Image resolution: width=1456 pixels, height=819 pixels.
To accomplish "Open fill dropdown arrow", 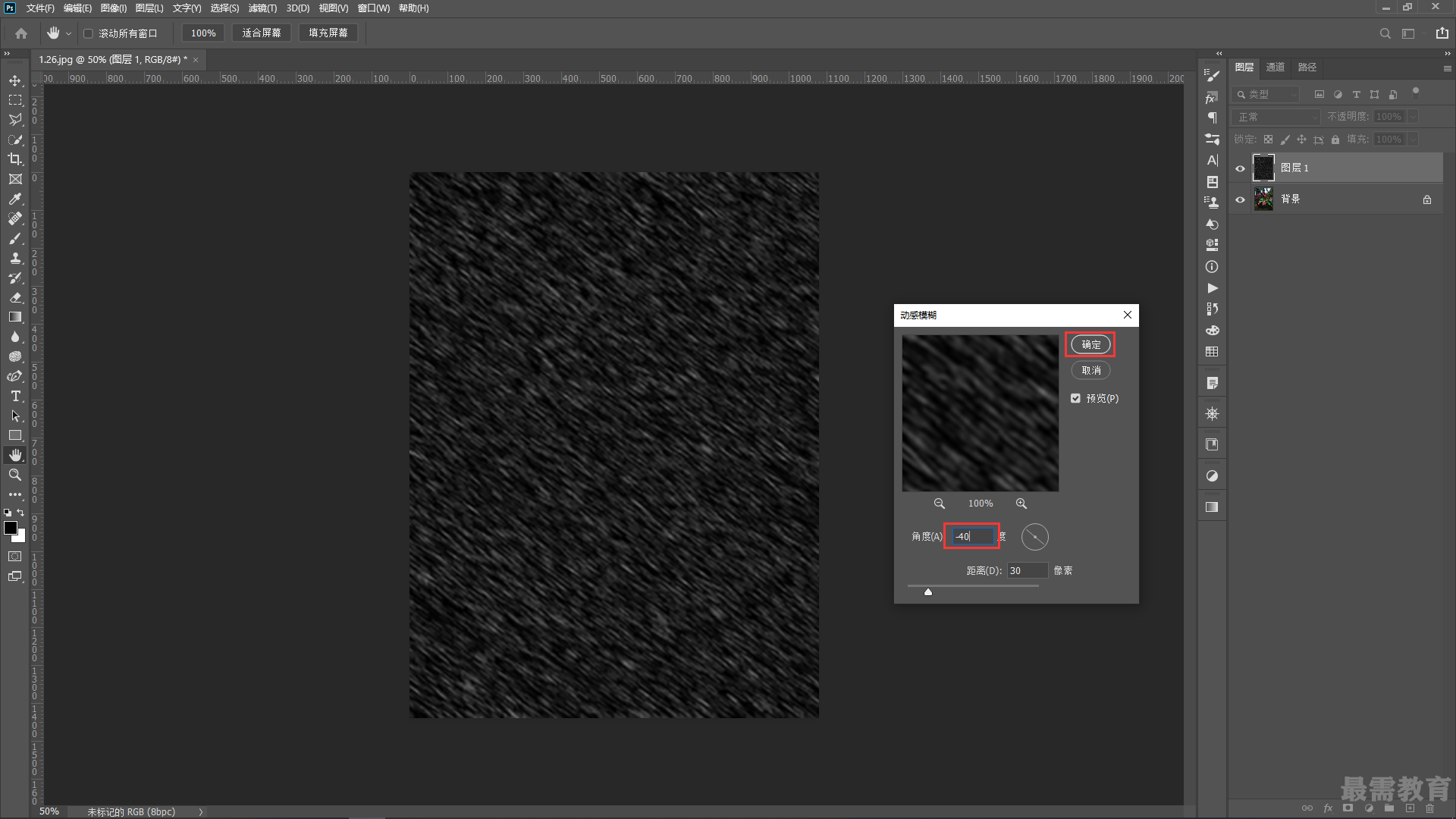I will (x=1412, y=140).
